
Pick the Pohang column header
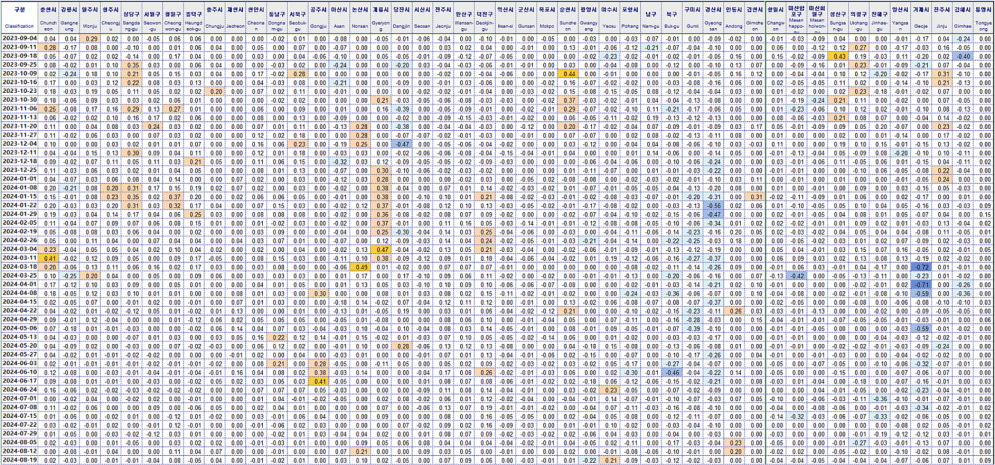[x=630, y=18]
